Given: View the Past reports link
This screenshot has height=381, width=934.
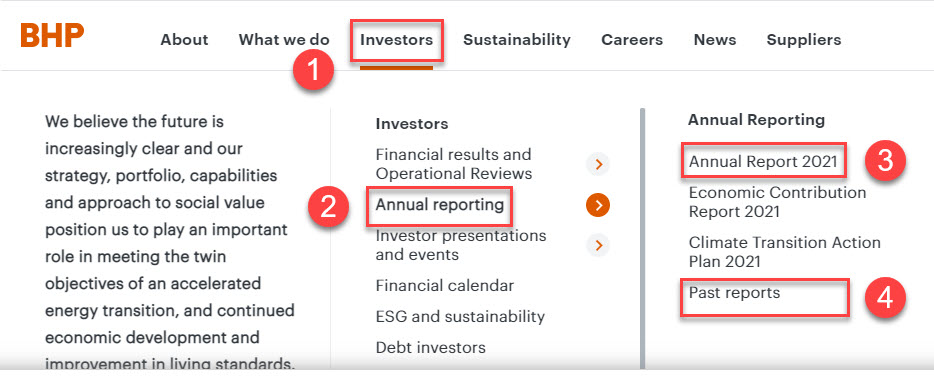Looking at the screenshot, I should coord(734,292).
